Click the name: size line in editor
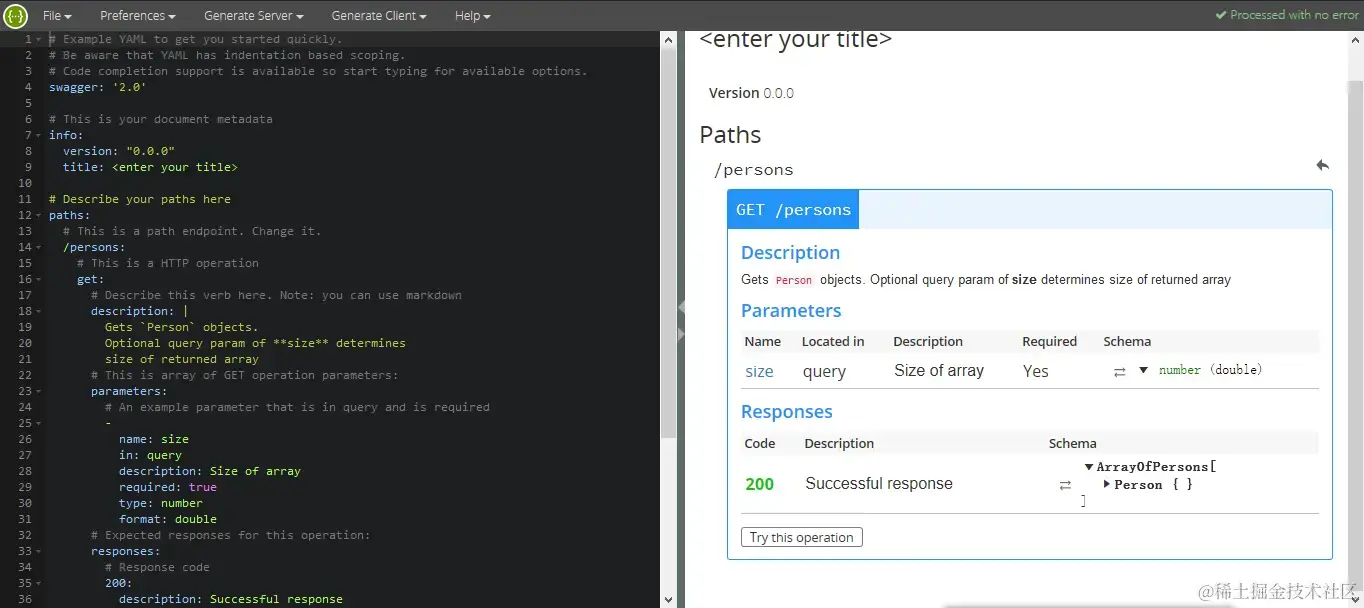Viewport: 1364px width, 608px height. click(x=154, y=439)
